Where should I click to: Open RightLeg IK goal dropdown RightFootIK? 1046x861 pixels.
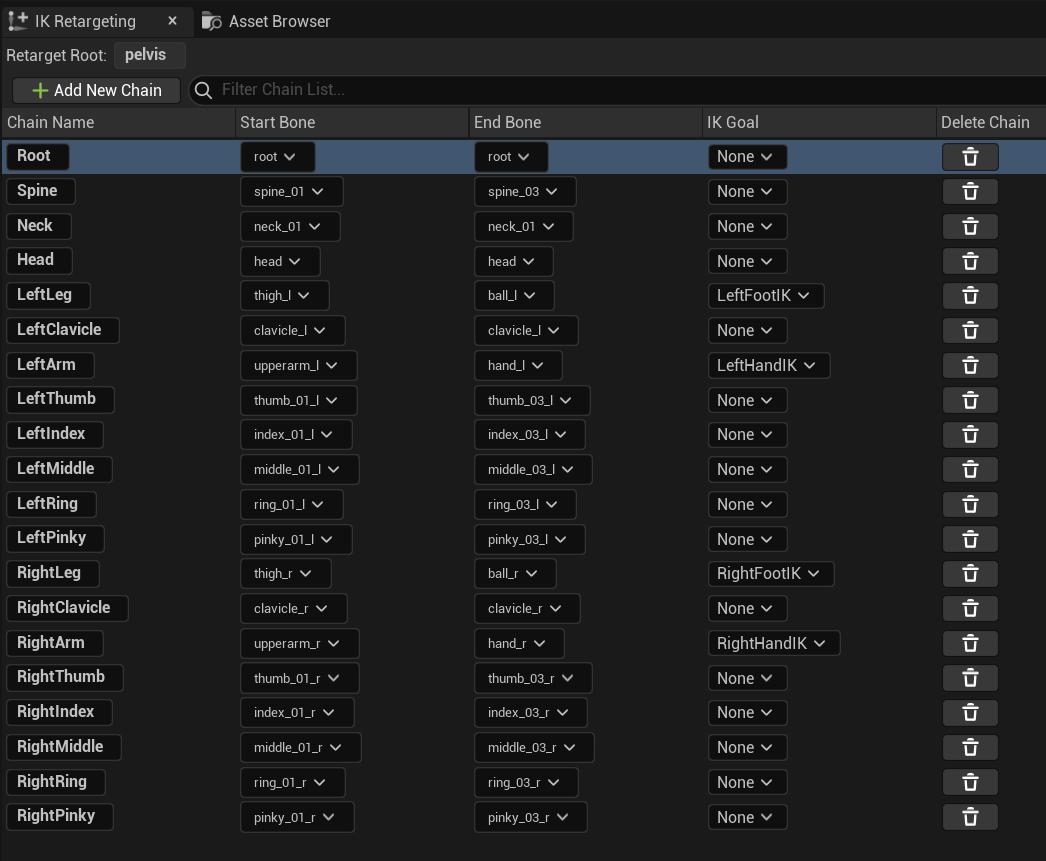(x=770, y=574)
